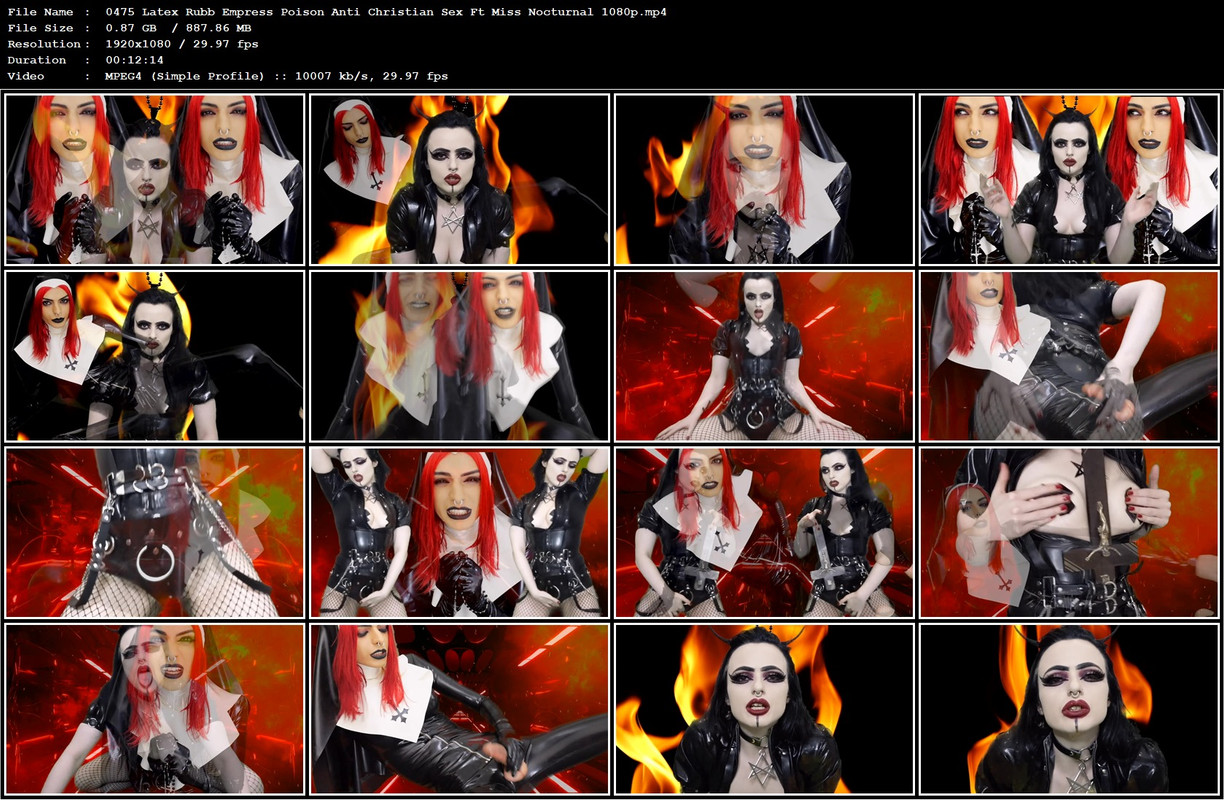Open the close-up thumbnail of a belt ring and fishnets
1224x800 pixels.
tap(155, 532)
